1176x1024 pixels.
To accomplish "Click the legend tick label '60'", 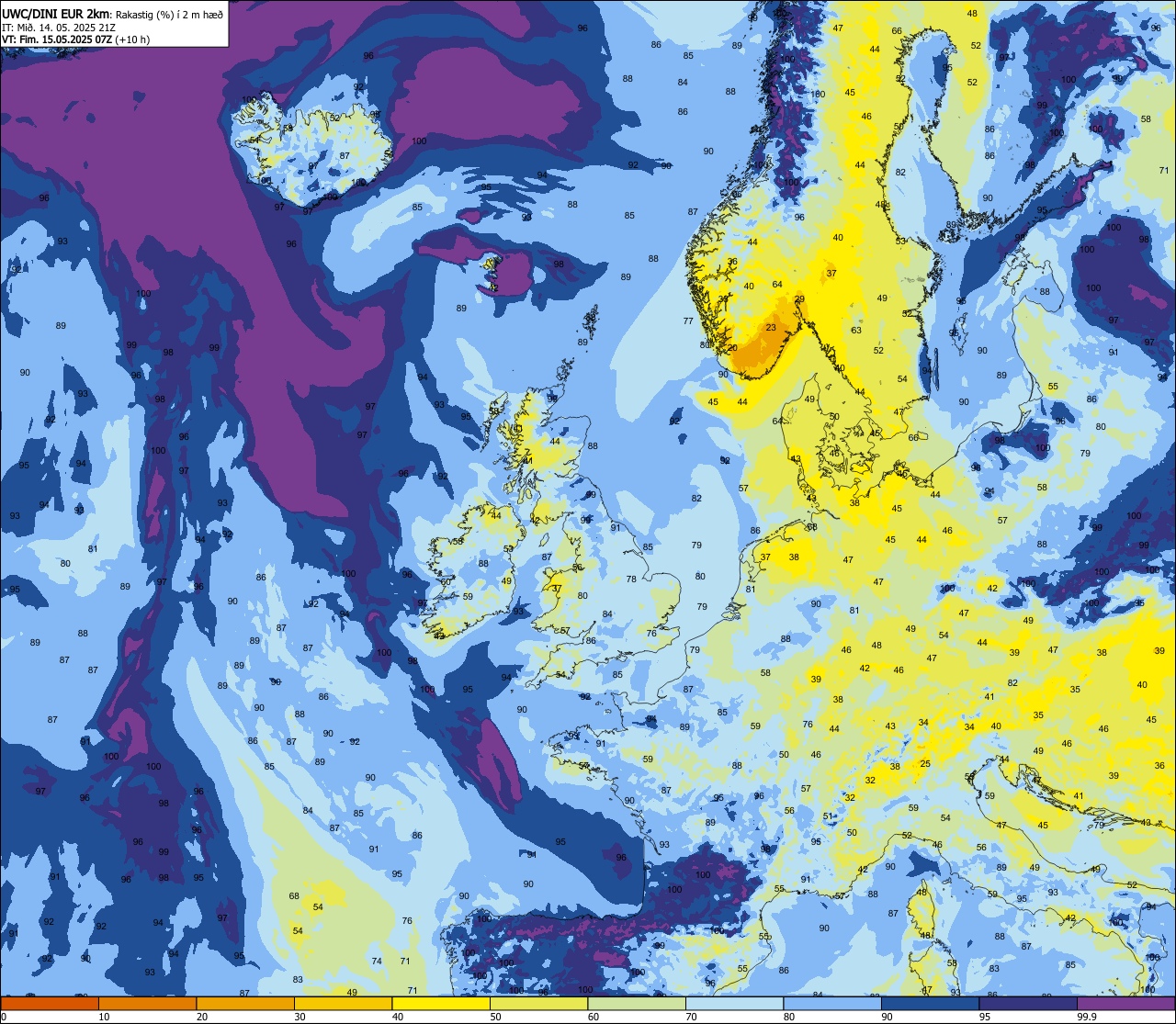I will 593,1017.
